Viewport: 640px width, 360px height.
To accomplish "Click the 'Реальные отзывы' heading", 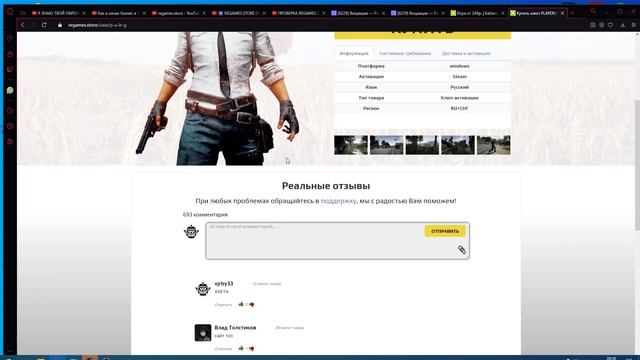I will coord(326,186).
